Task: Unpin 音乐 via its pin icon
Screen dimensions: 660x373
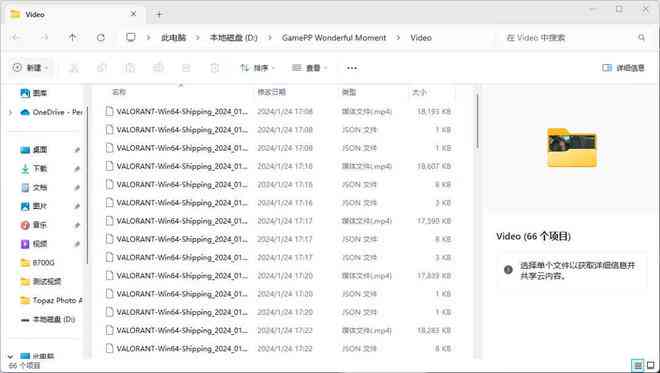Action: 77,225
